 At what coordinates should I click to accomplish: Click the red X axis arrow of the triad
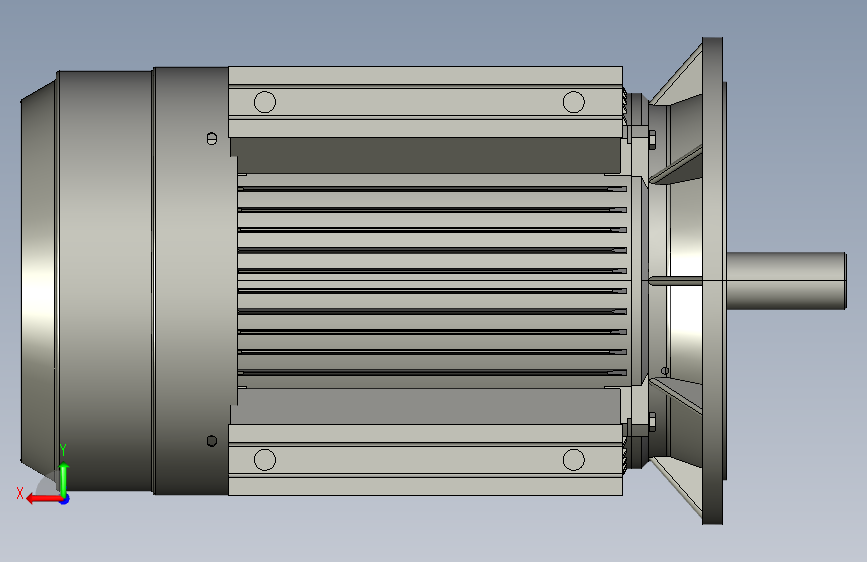pyautogui.click(x=43, y=499)
